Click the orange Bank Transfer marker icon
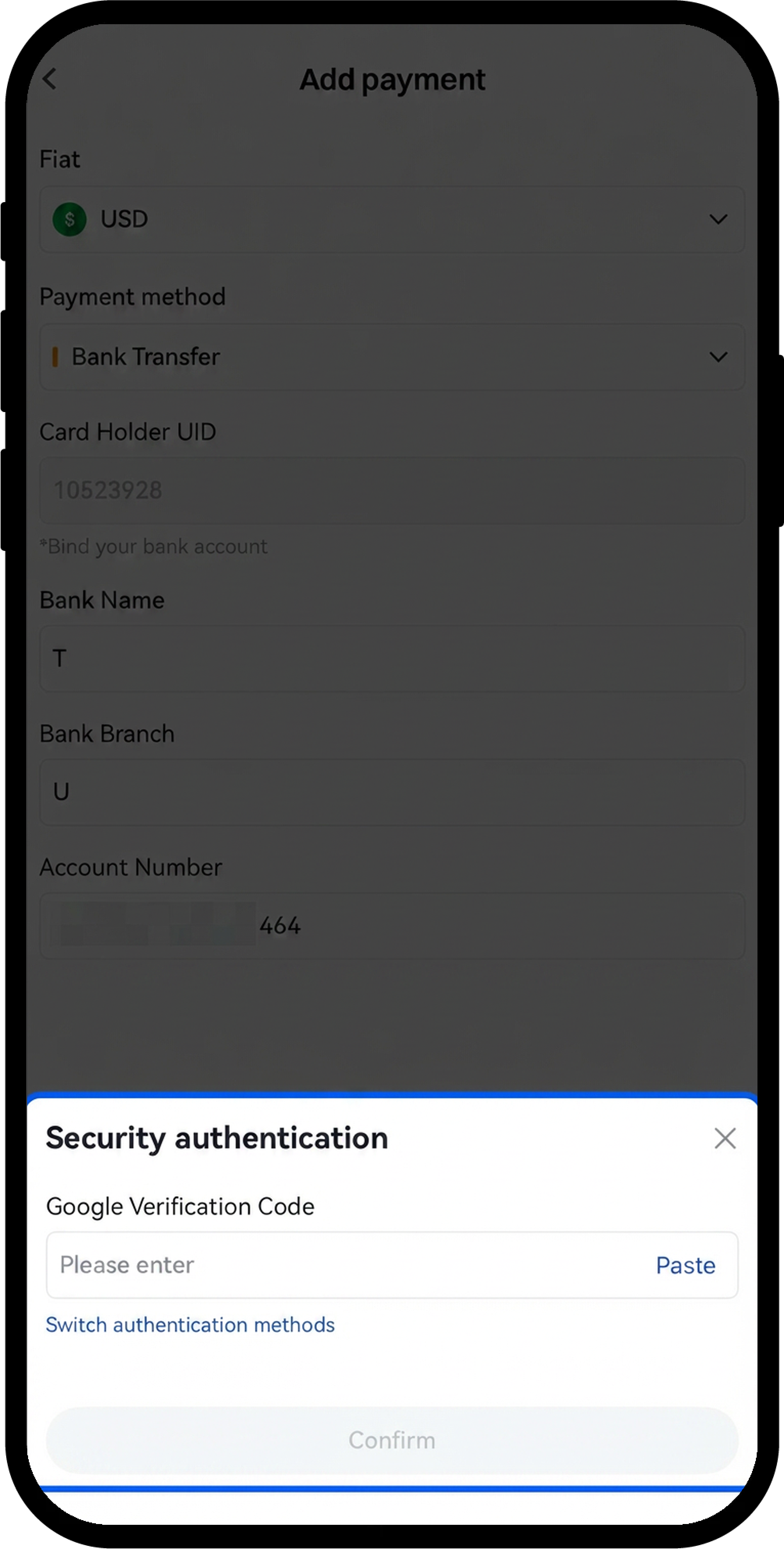784x1549 pixels. [x=55, y=357]
